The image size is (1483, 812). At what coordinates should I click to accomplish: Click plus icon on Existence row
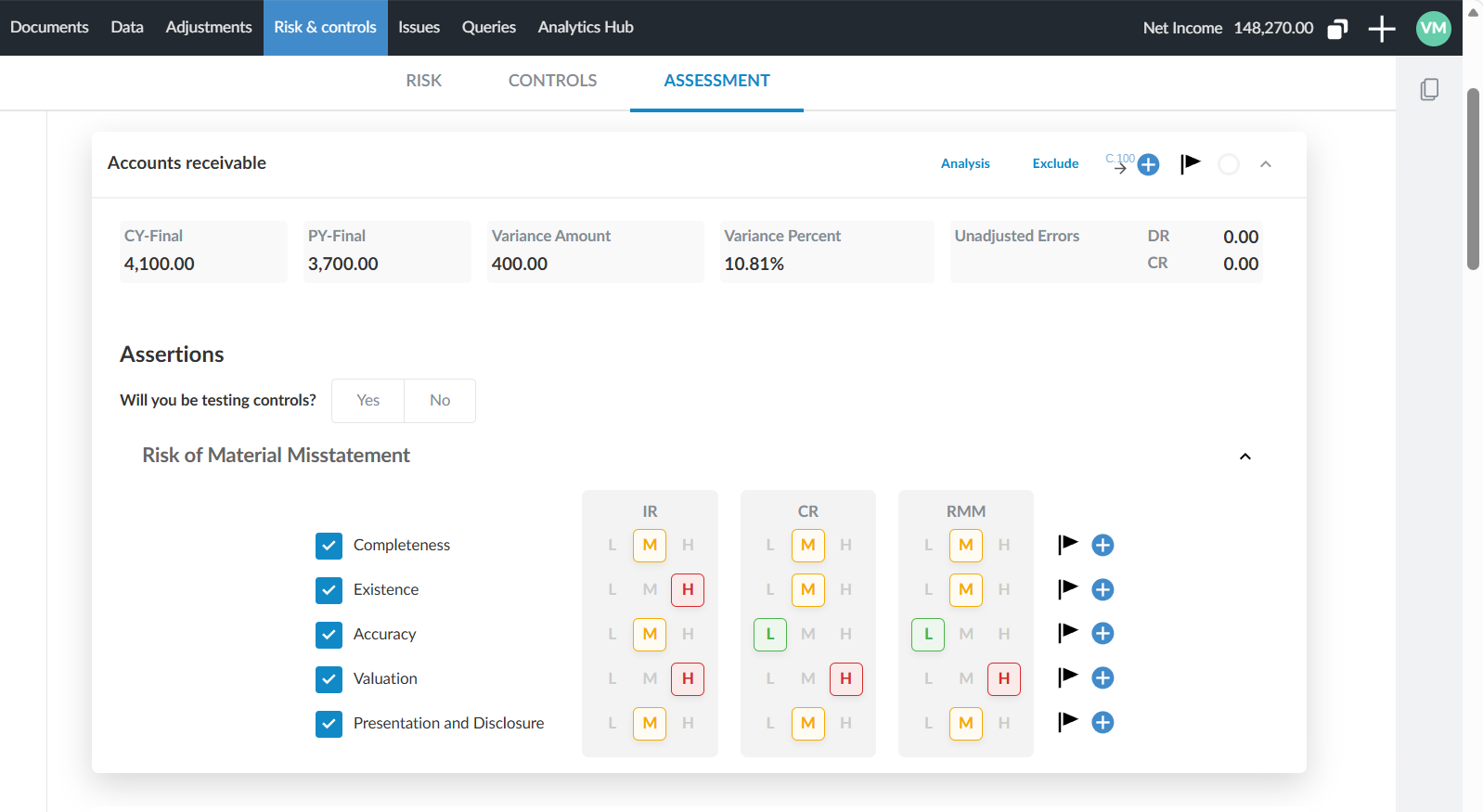pyautogui.click(x=1103, y=589)
